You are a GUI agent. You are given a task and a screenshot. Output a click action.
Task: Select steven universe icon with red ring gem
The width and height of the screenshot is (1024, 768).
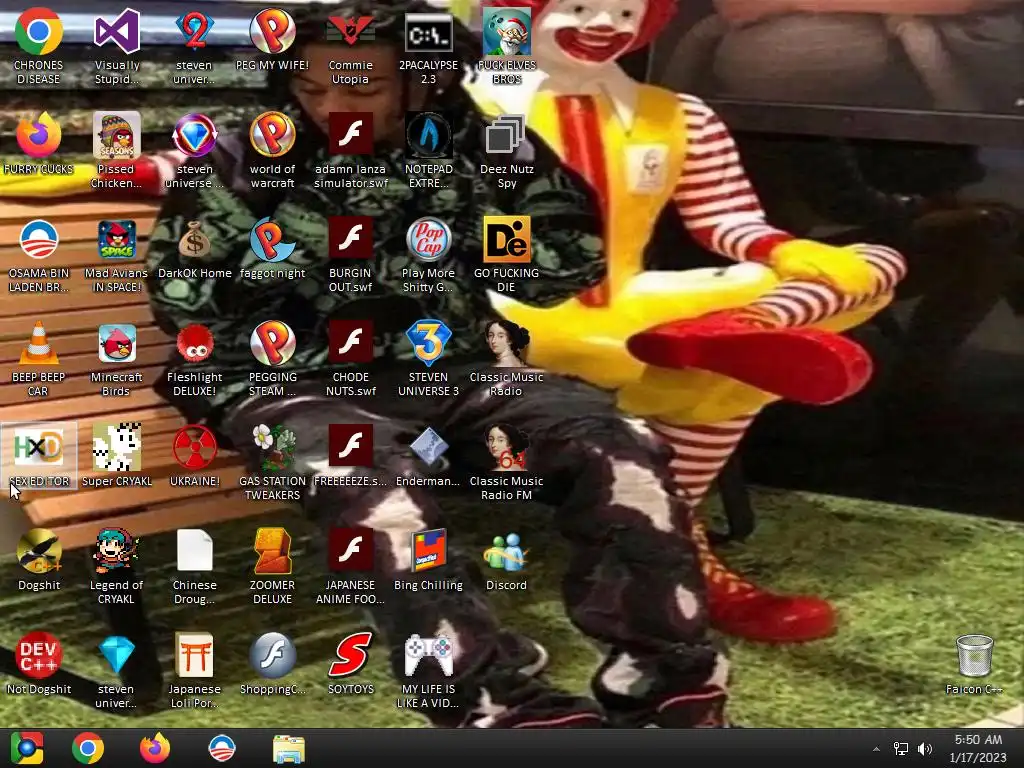pyautogui.click(x=195, y=135)
